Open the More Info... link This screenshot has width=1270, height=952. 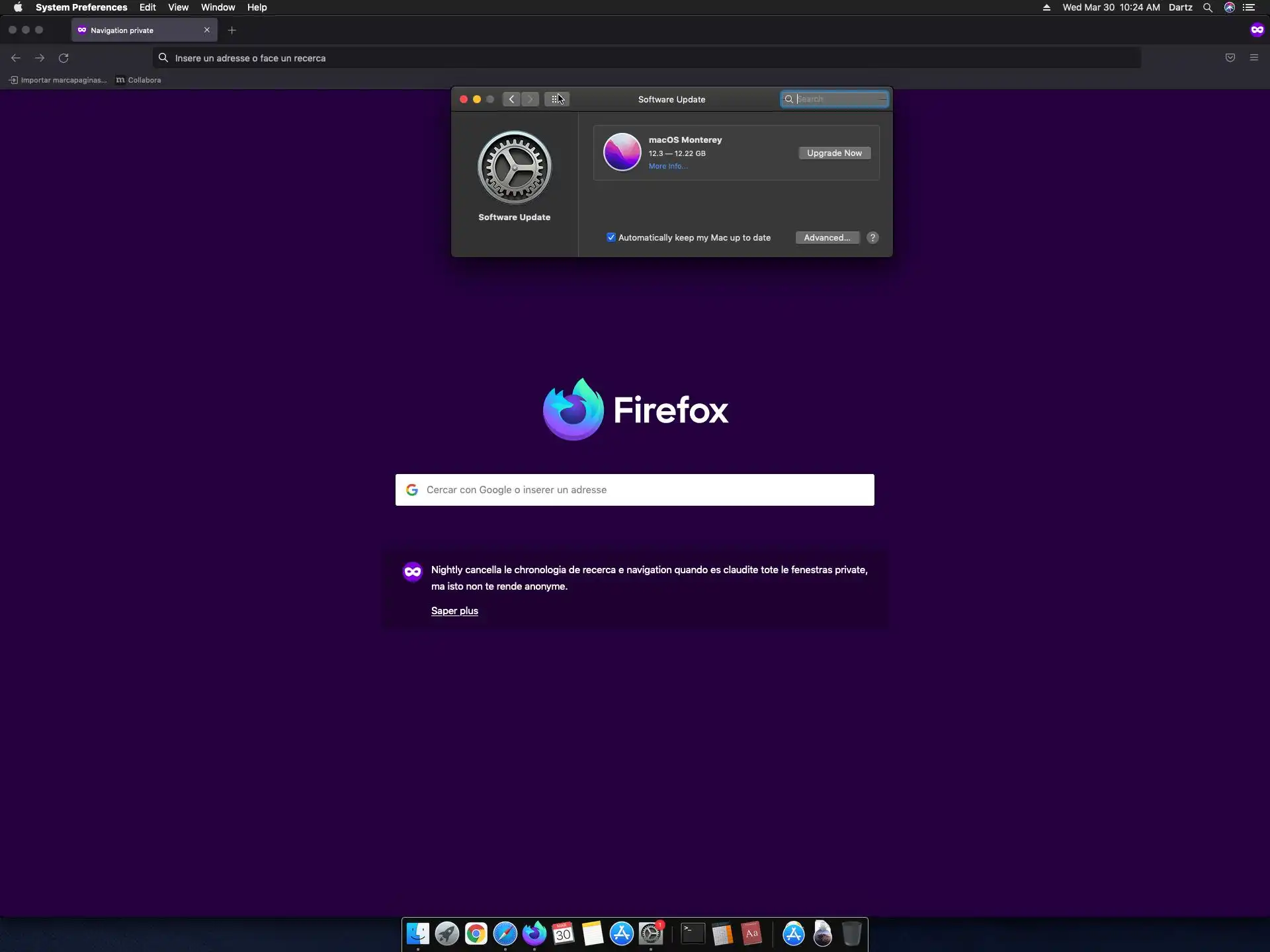667,167
